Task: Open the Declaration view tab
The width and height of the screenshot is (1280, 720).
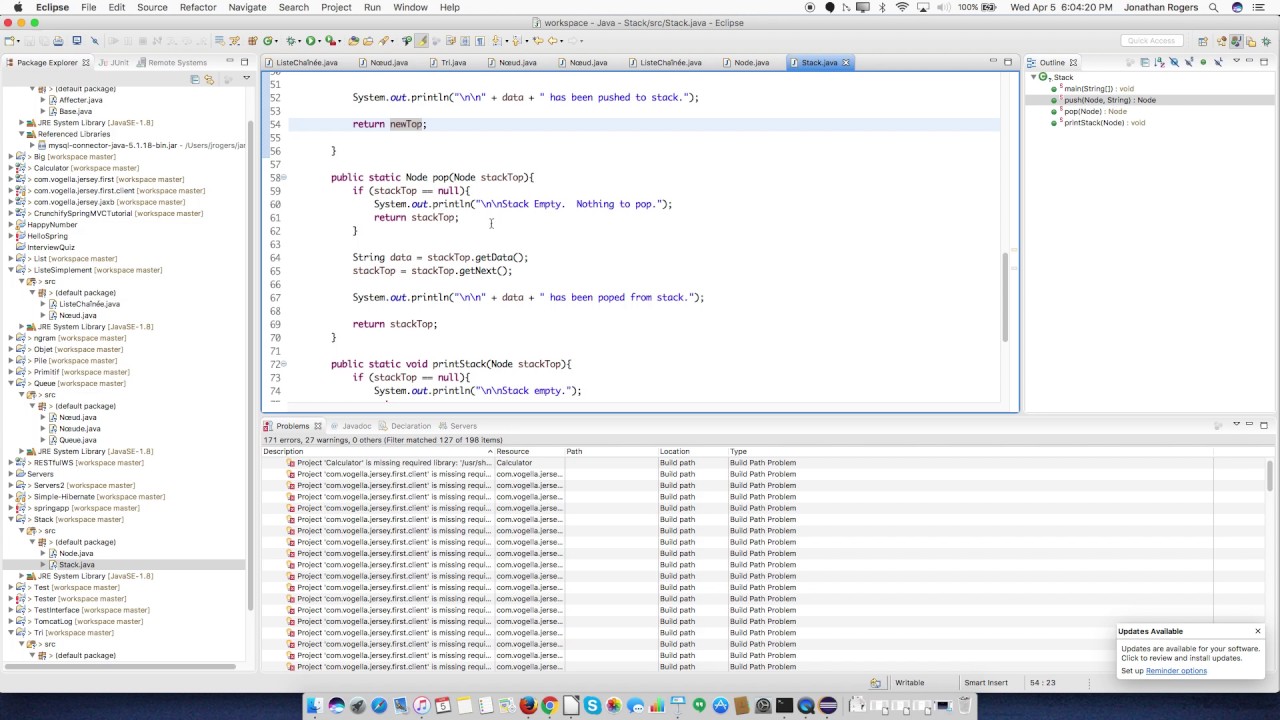Action: click(410, 426)
